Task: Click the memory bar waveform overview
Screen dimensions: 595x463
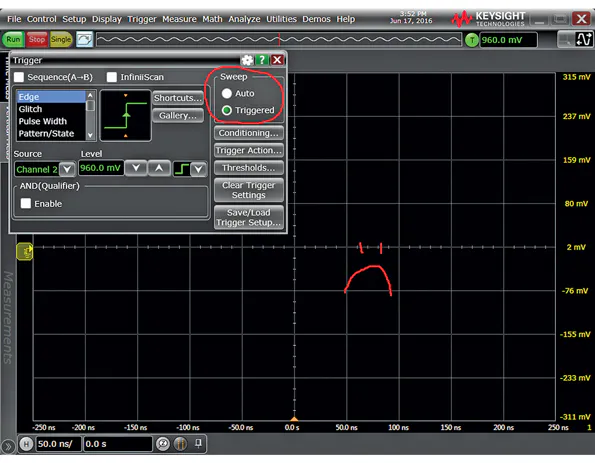Action: click(279, 39)
